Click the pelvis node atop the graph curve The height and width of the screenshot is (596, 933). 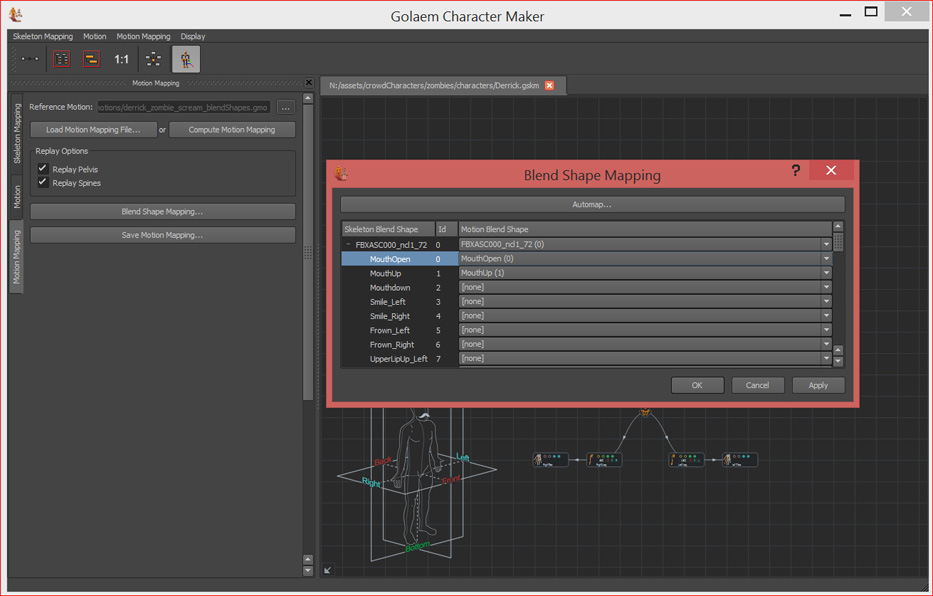[x=644, y=412]
